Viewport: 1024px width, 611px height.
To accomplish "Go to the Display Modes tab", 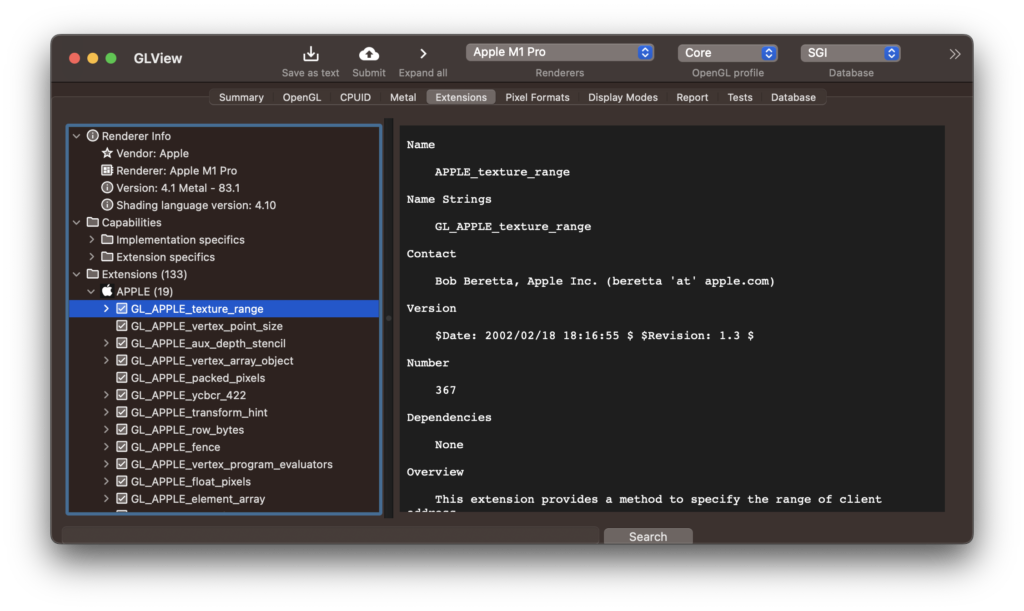I will (623, 97).
